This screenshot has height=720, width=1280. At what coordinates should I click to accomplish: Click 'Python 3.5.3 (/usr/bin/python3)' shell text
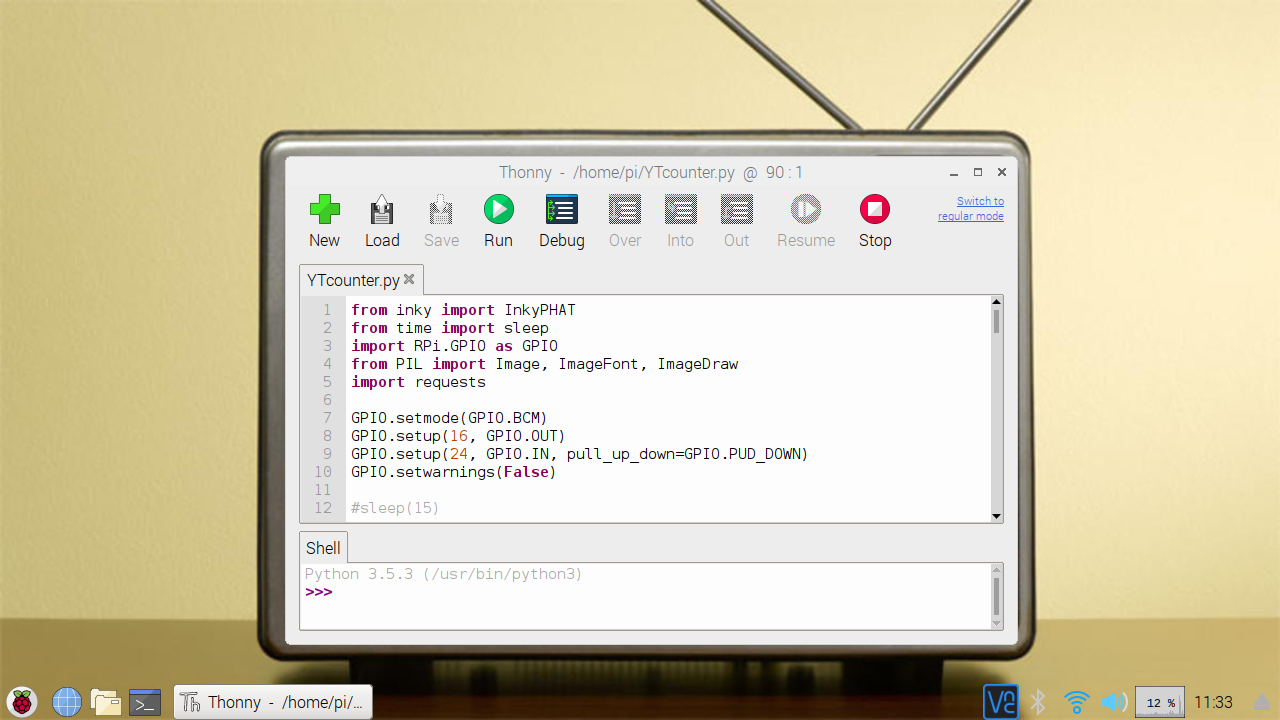[443, 574]
